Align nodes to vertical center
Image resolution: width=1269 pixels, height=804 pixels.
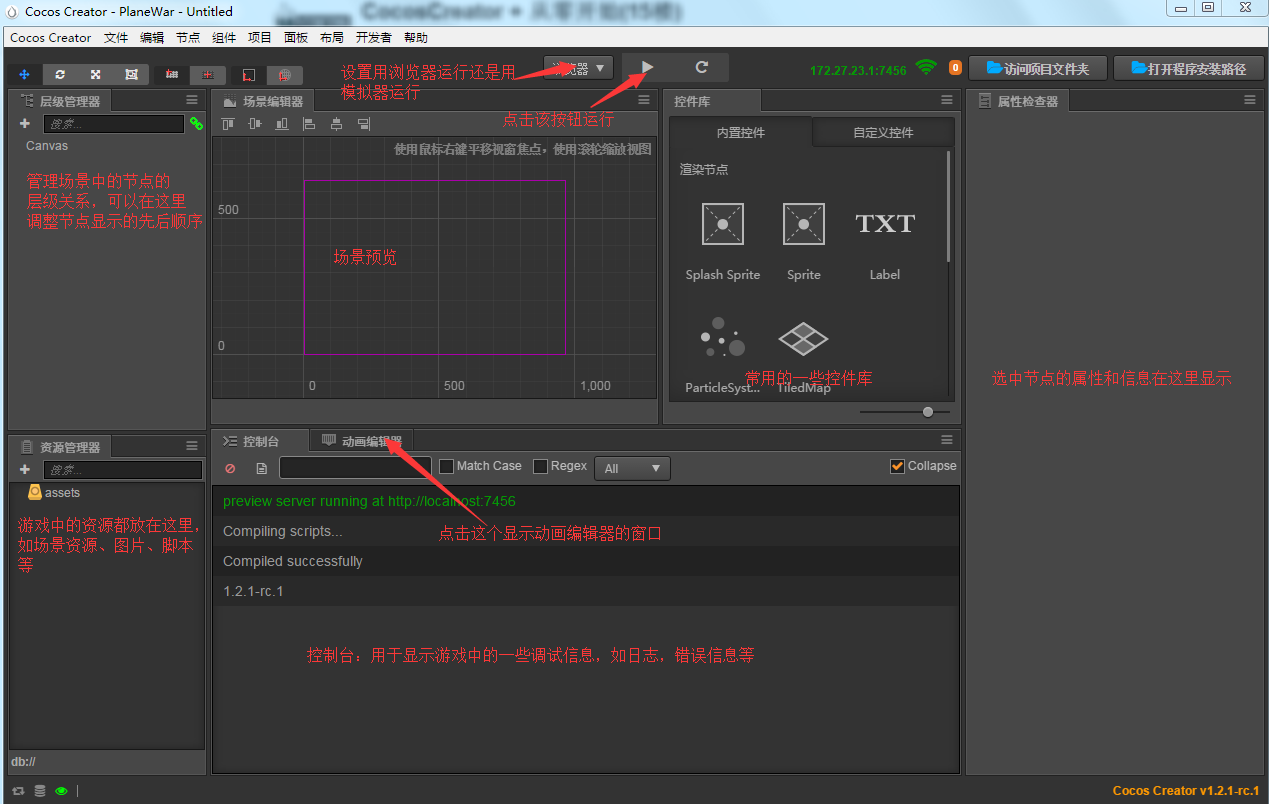pos(255,124)
